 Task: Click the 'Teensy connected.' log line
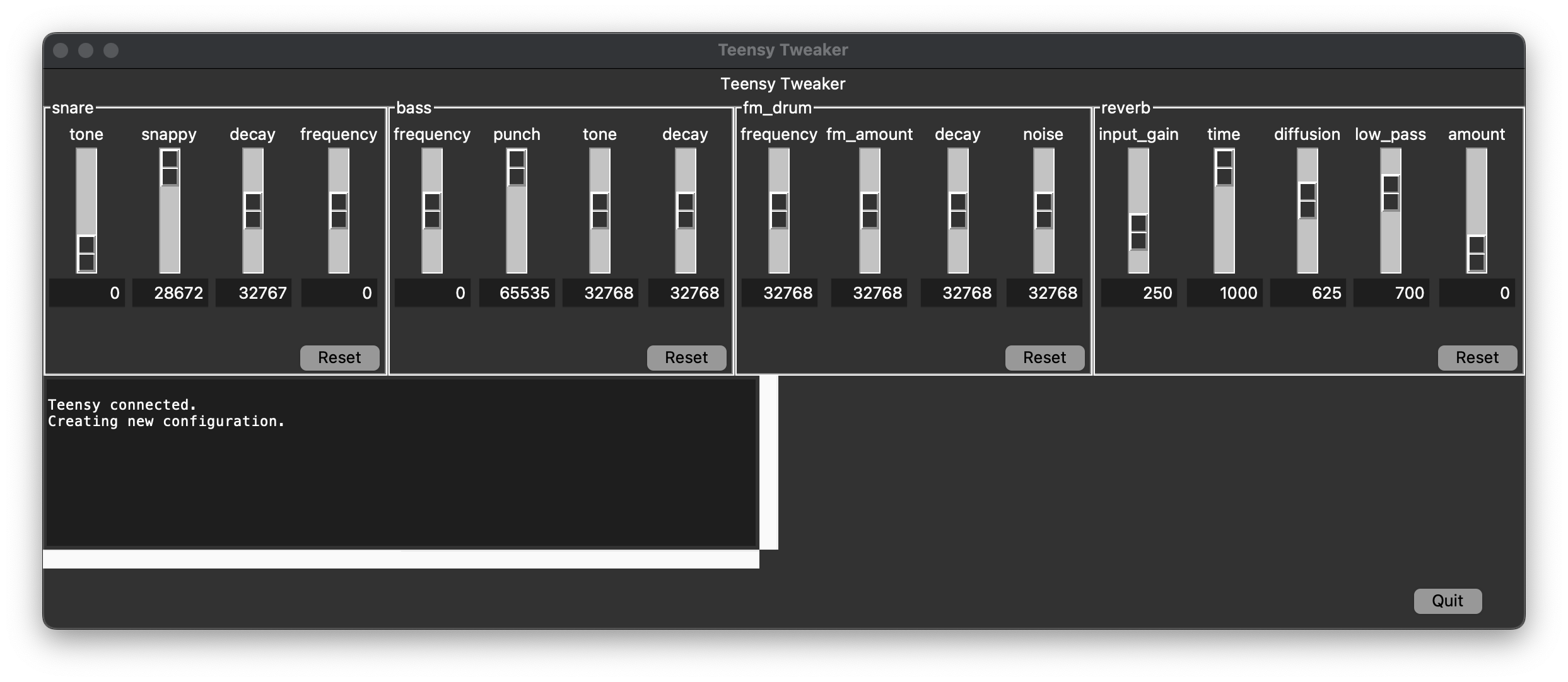click(122, 405)
